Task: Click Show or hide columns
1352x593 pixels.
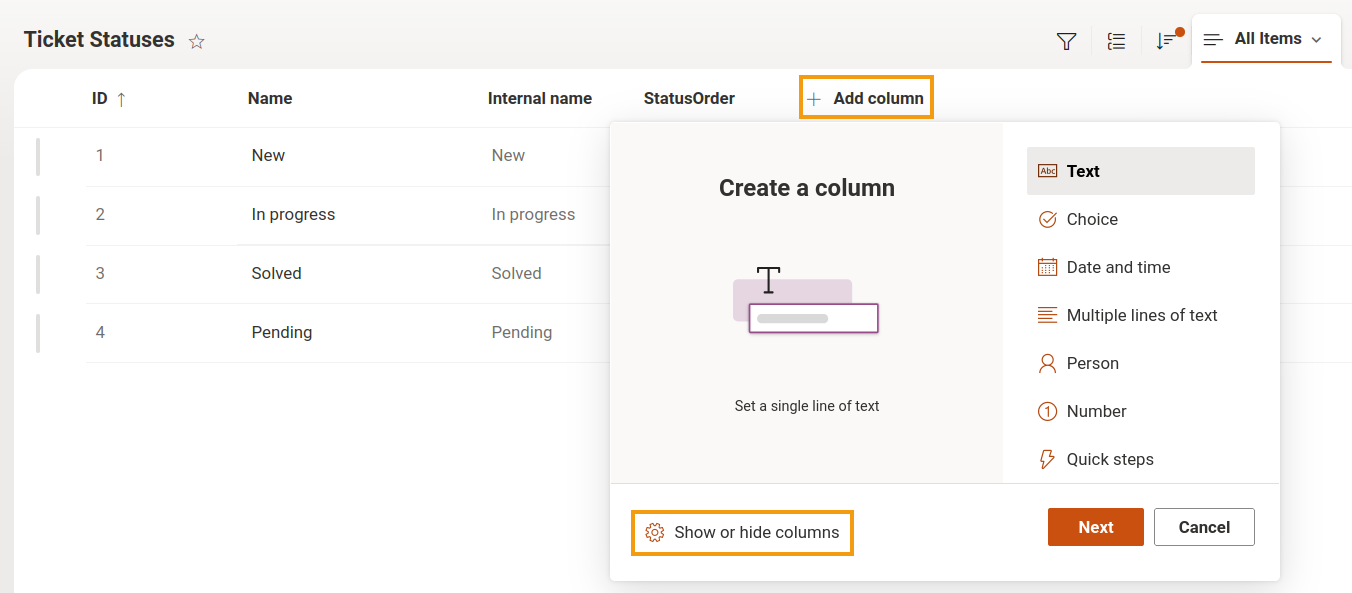Action: (x=743, y=532)
